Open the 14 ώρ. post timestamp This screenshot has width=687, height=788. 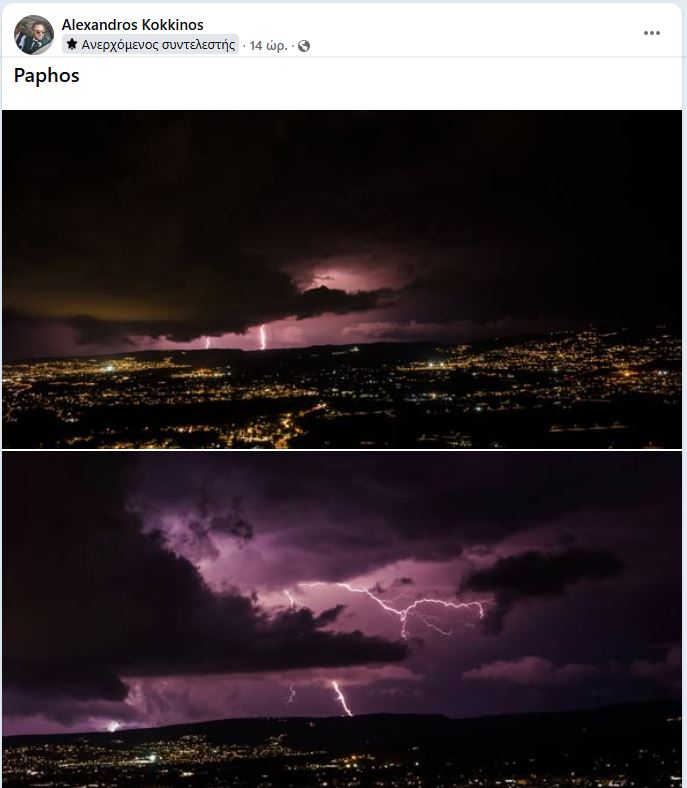click(x=268, y=46)
